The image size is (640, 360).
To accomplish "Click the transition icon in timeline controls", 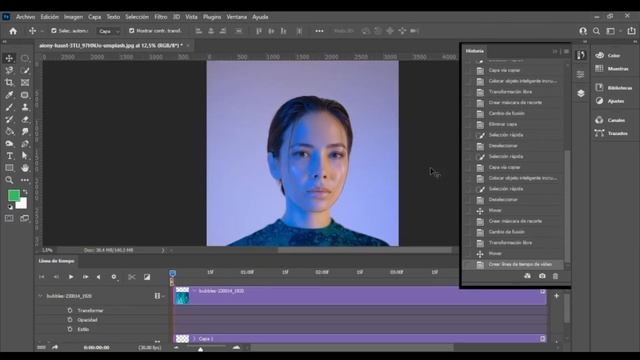I will tap(147, 277).
